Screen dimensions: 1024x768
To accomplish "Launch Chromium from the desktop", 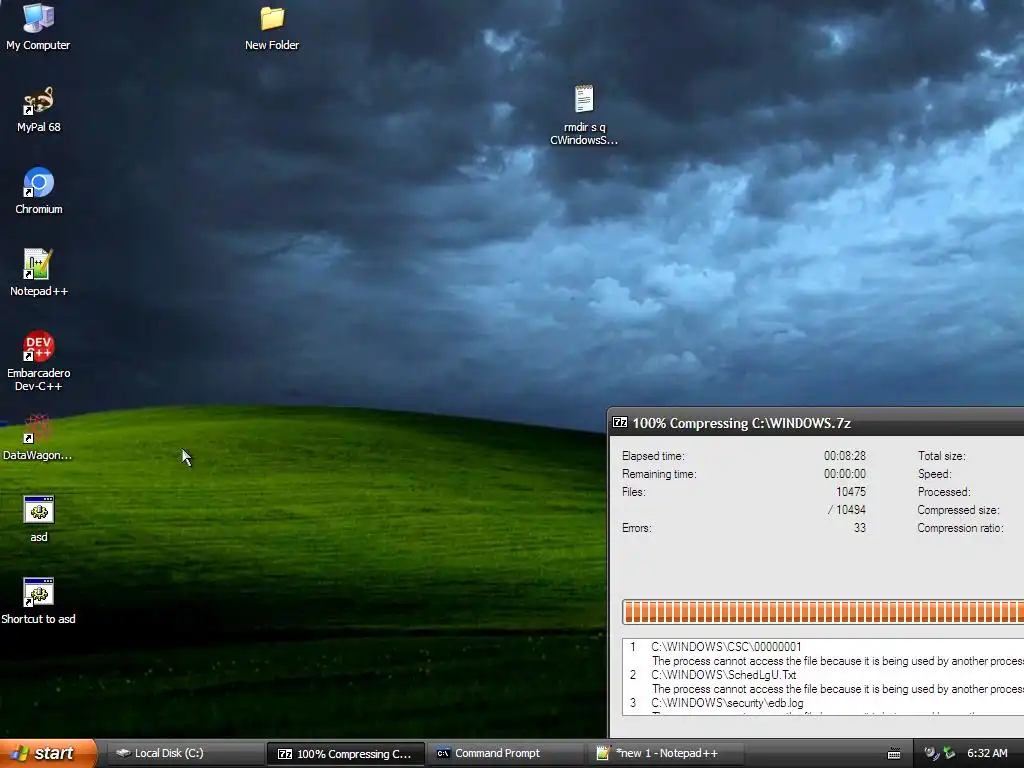I will [x=39, y=191].
